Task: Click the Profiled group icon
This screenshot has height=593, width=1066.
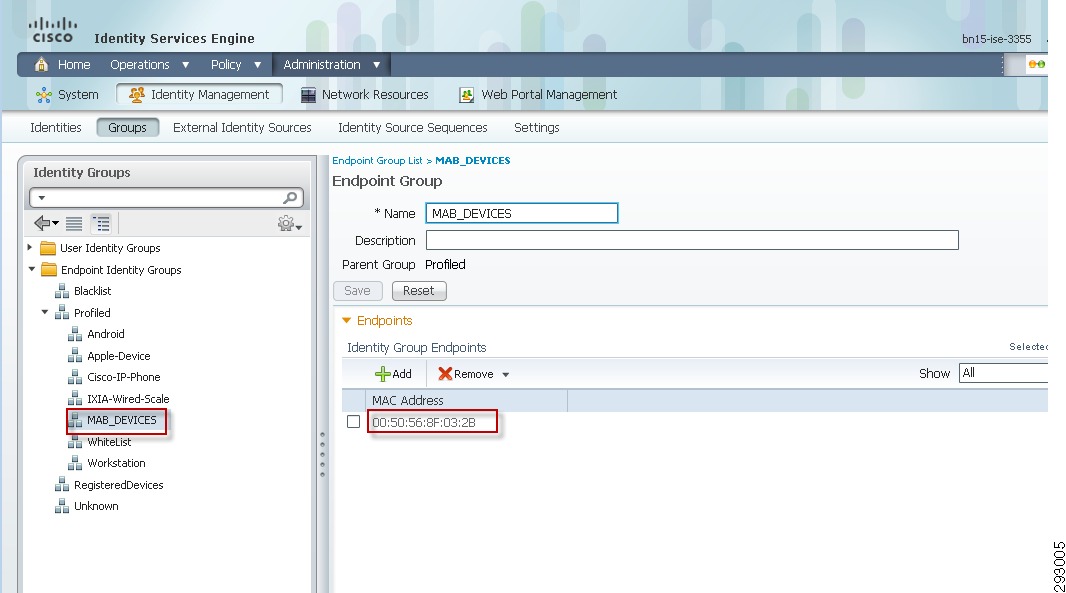Action: (62, 313)
